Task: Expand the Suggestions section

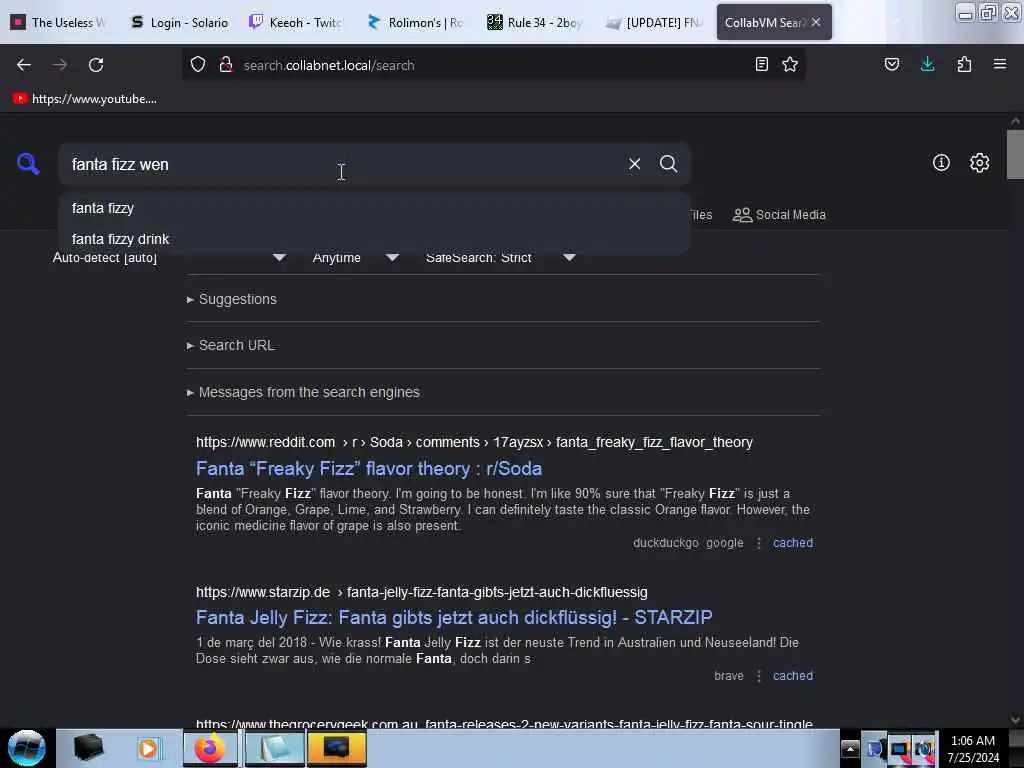Action: point(231,299)
